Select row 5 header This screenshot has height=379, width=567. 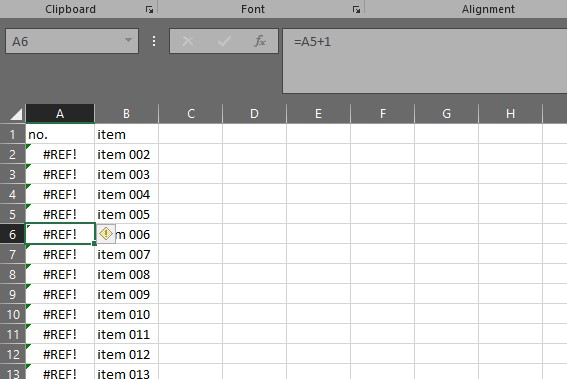pos(12,214)
